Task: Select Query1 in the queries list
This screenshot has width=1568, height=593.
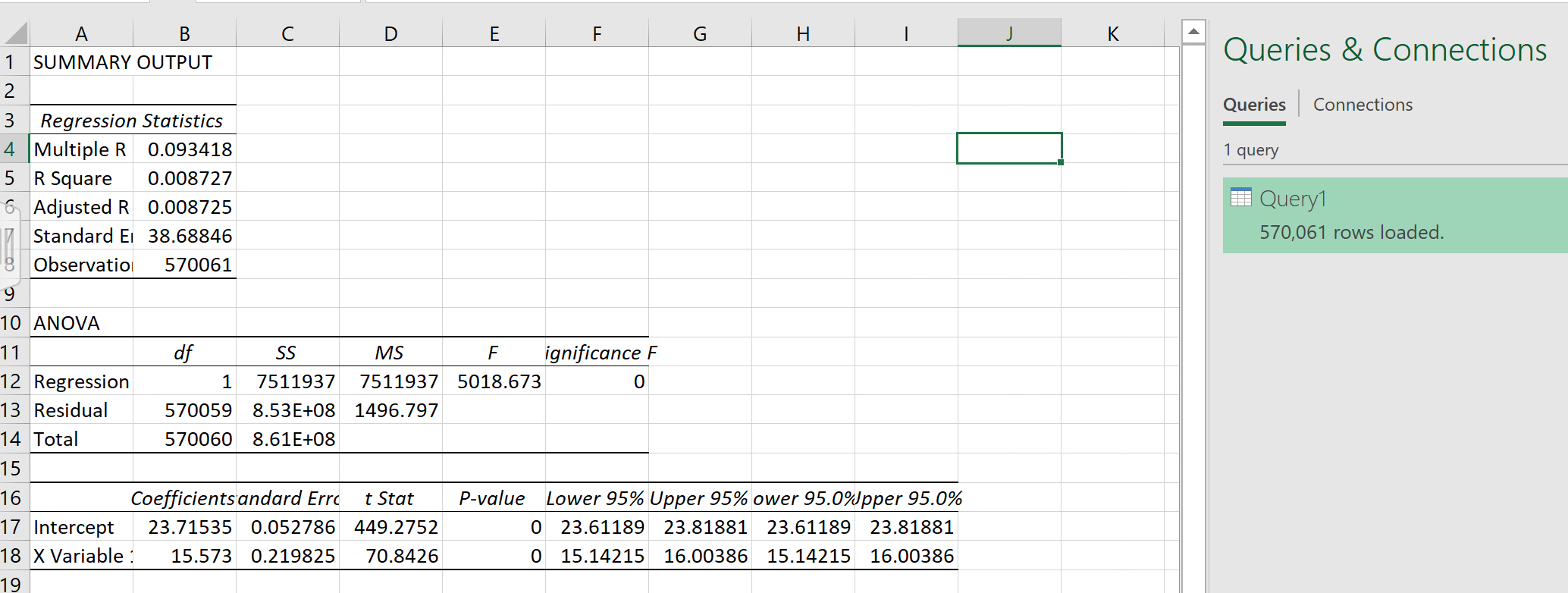Action: tap(1395, 215)
